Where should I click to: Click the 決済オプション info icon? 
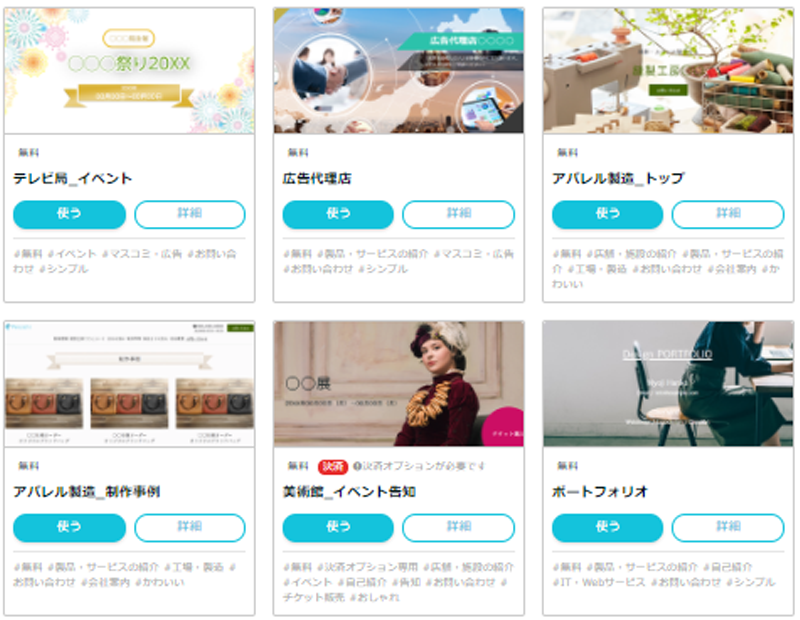coord(357,466)
